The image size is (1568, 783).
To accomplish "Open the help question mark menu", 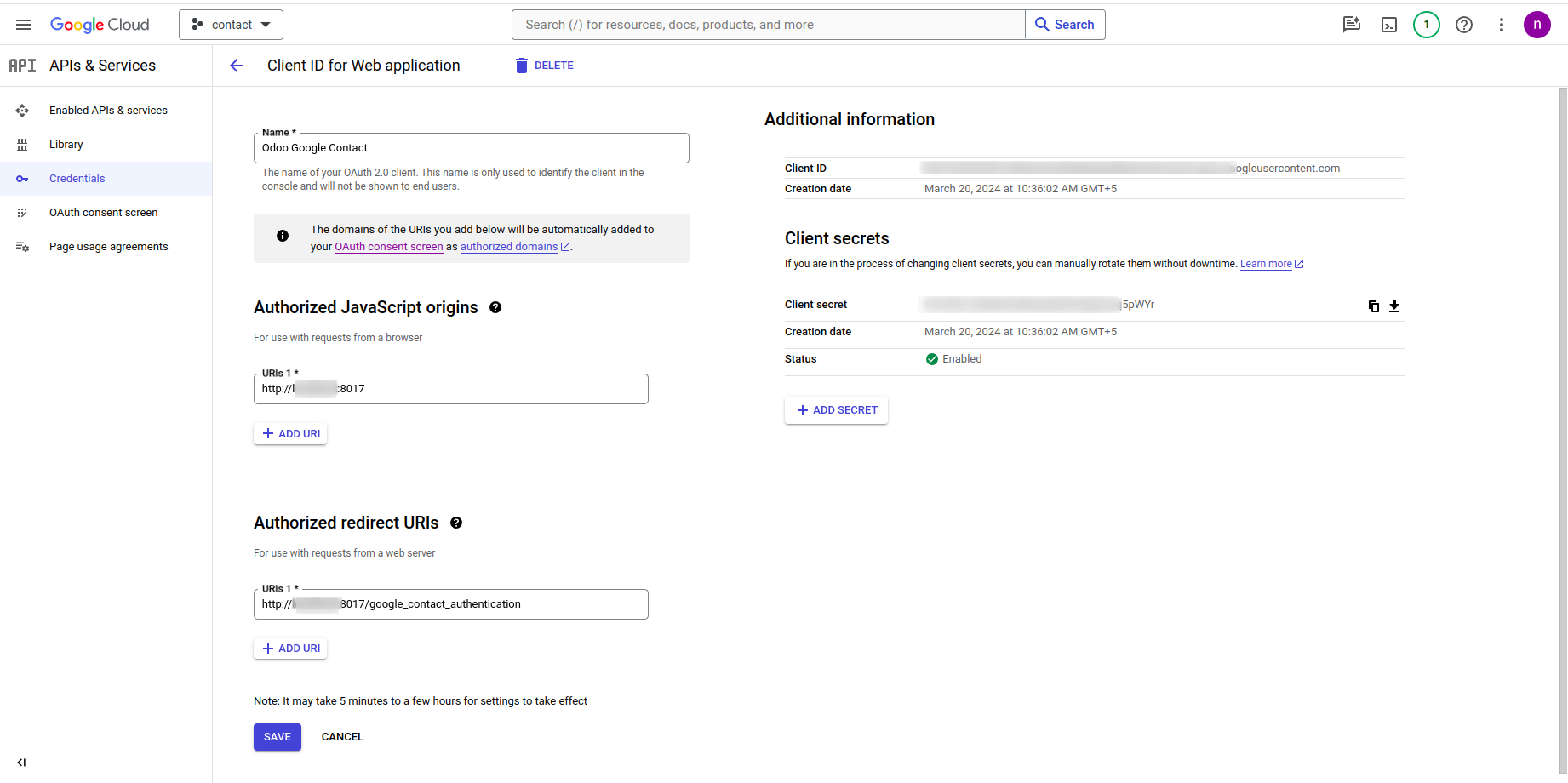I will click(1464, 25).
